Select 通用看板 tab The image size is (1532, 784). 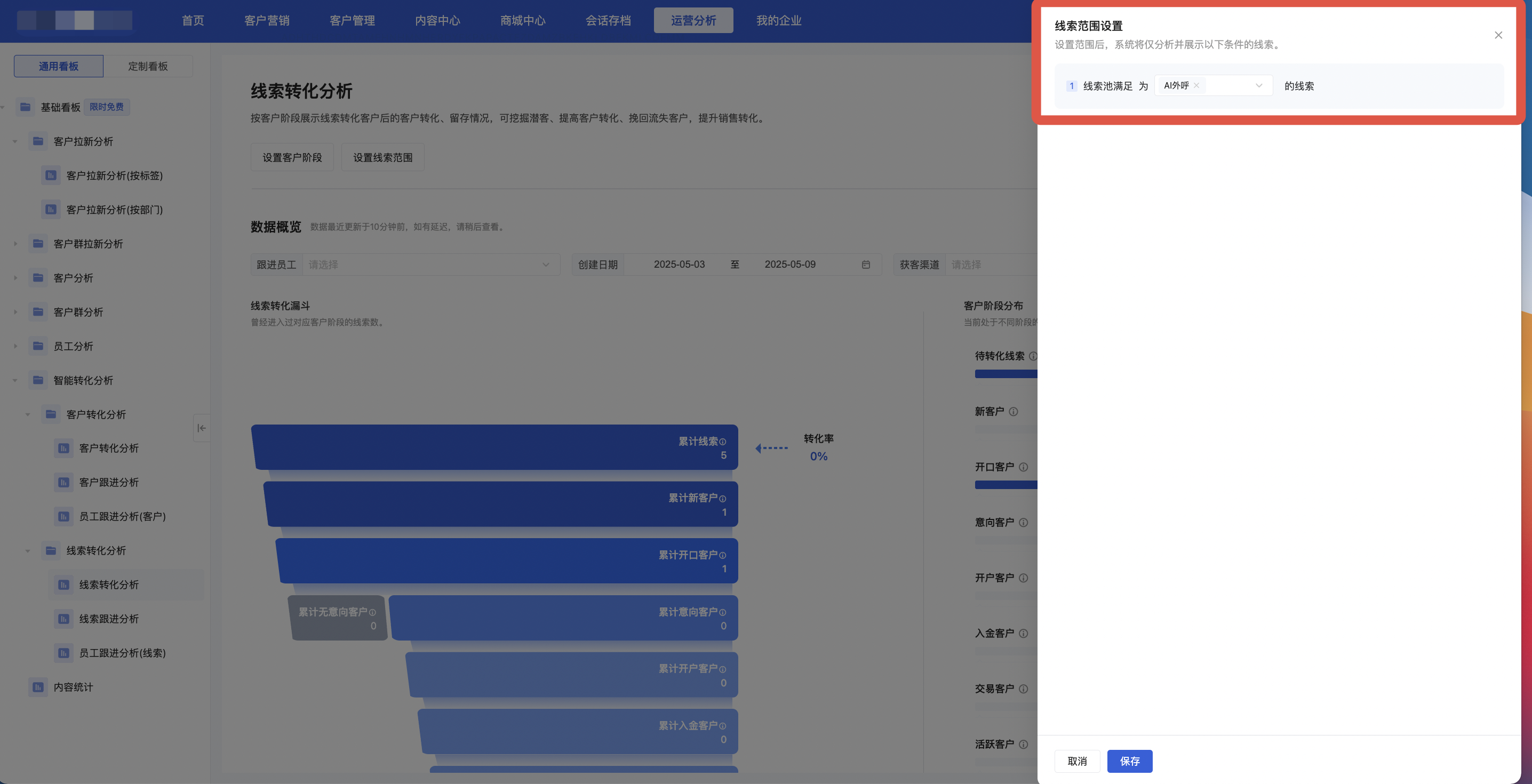[x=58, y=66]
